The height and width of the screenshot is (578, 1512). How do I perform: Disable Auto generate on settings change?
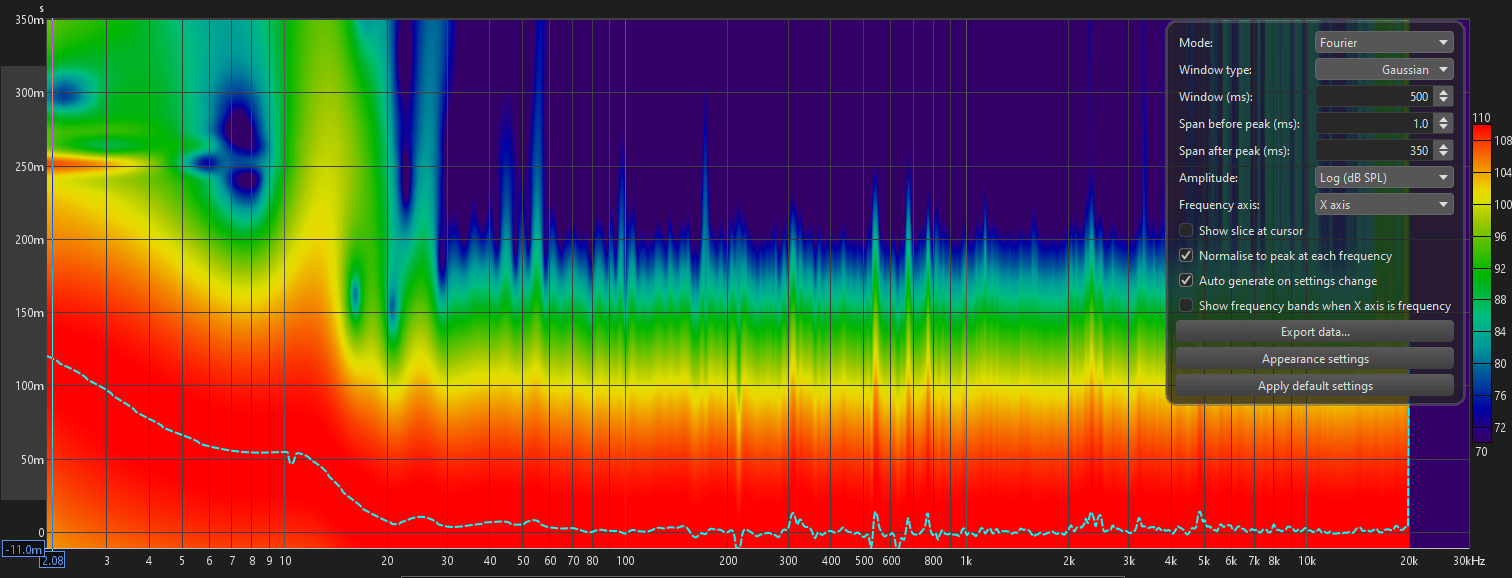[1186, 281]
